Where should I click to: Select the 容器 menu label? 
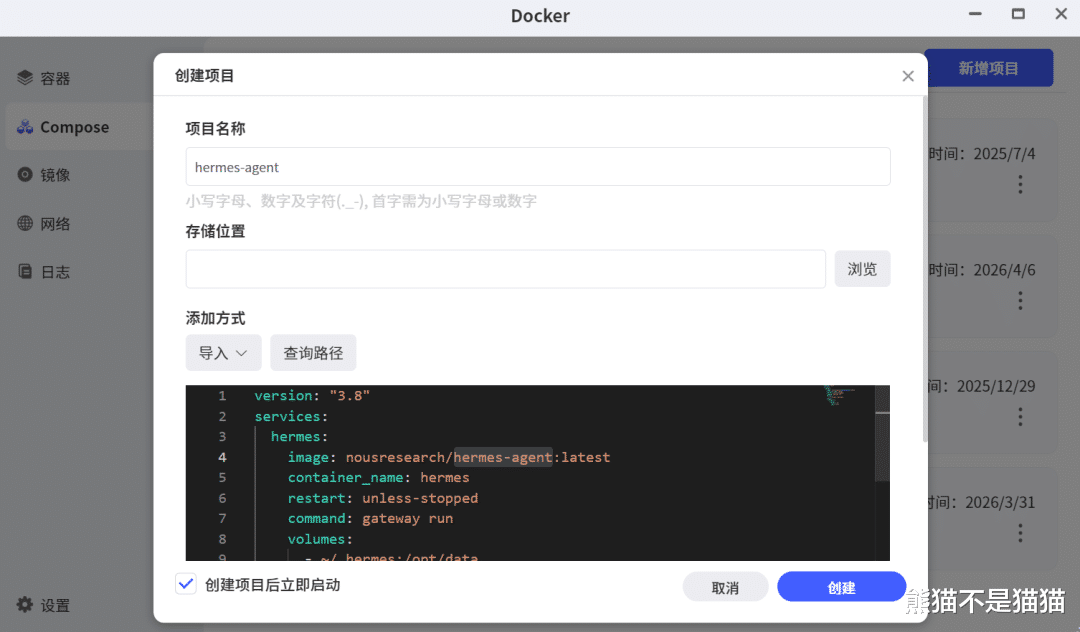pyautogui.click(x=55, y=78)
